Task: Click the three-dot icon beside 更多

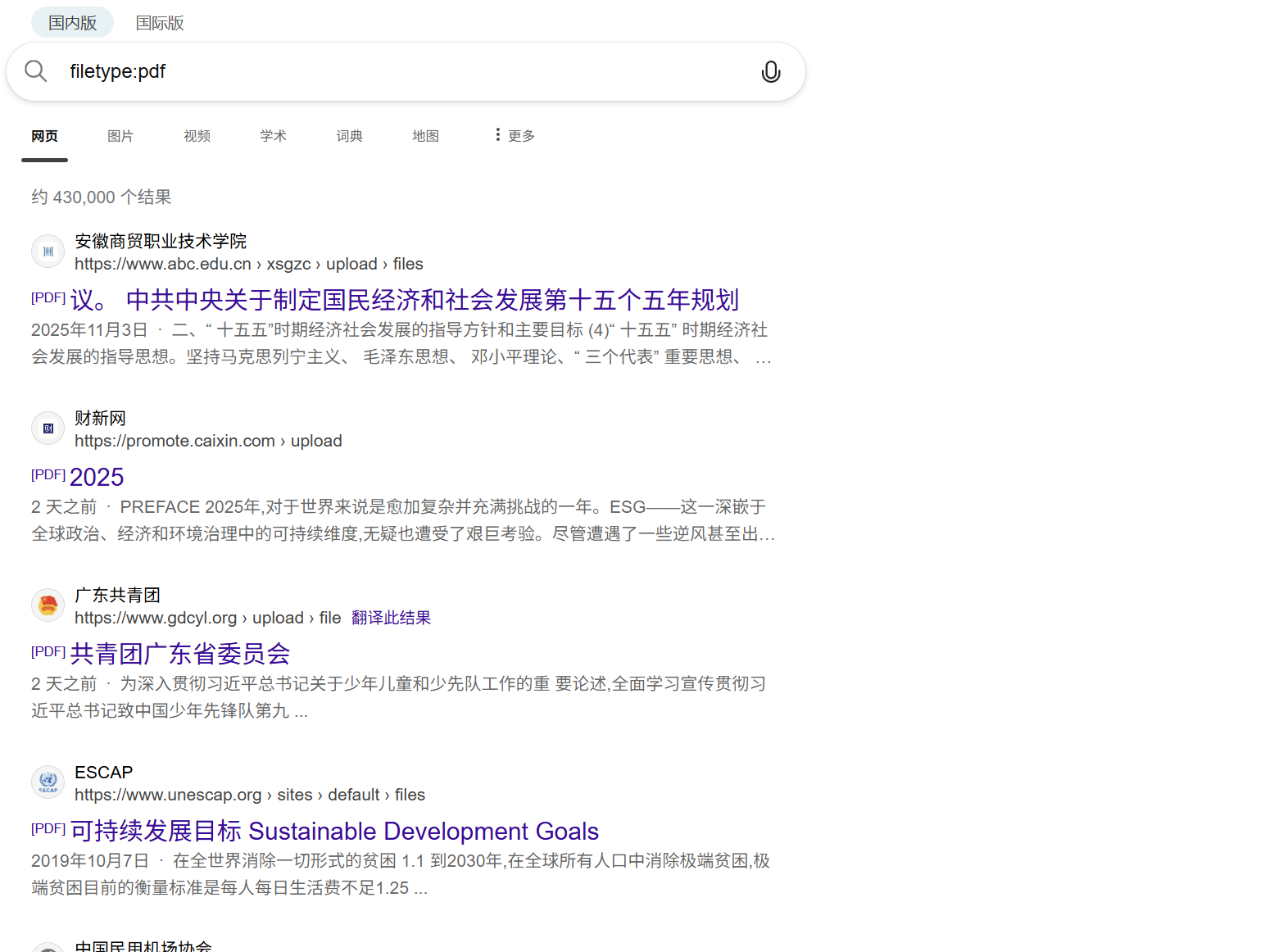Action: click(497, 134)
